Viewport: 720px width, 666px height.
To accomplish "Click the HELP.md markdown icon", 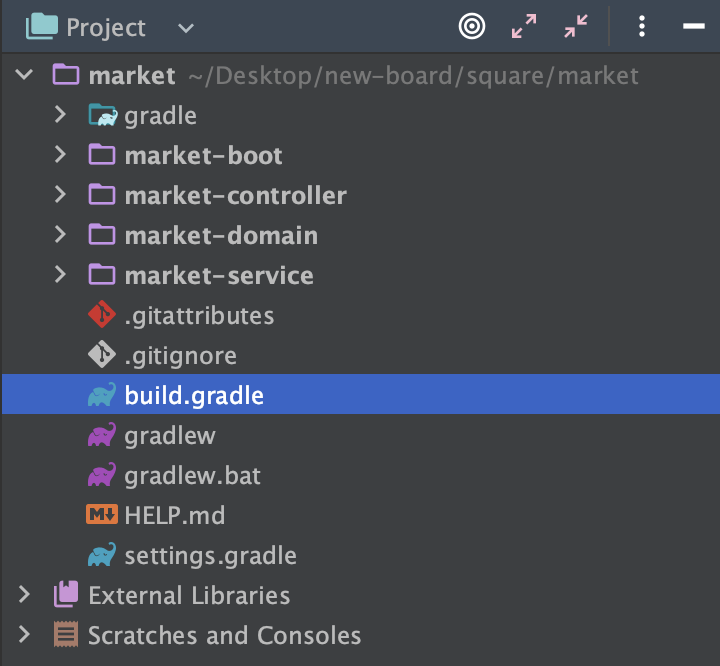I will [x=102, y=514].
